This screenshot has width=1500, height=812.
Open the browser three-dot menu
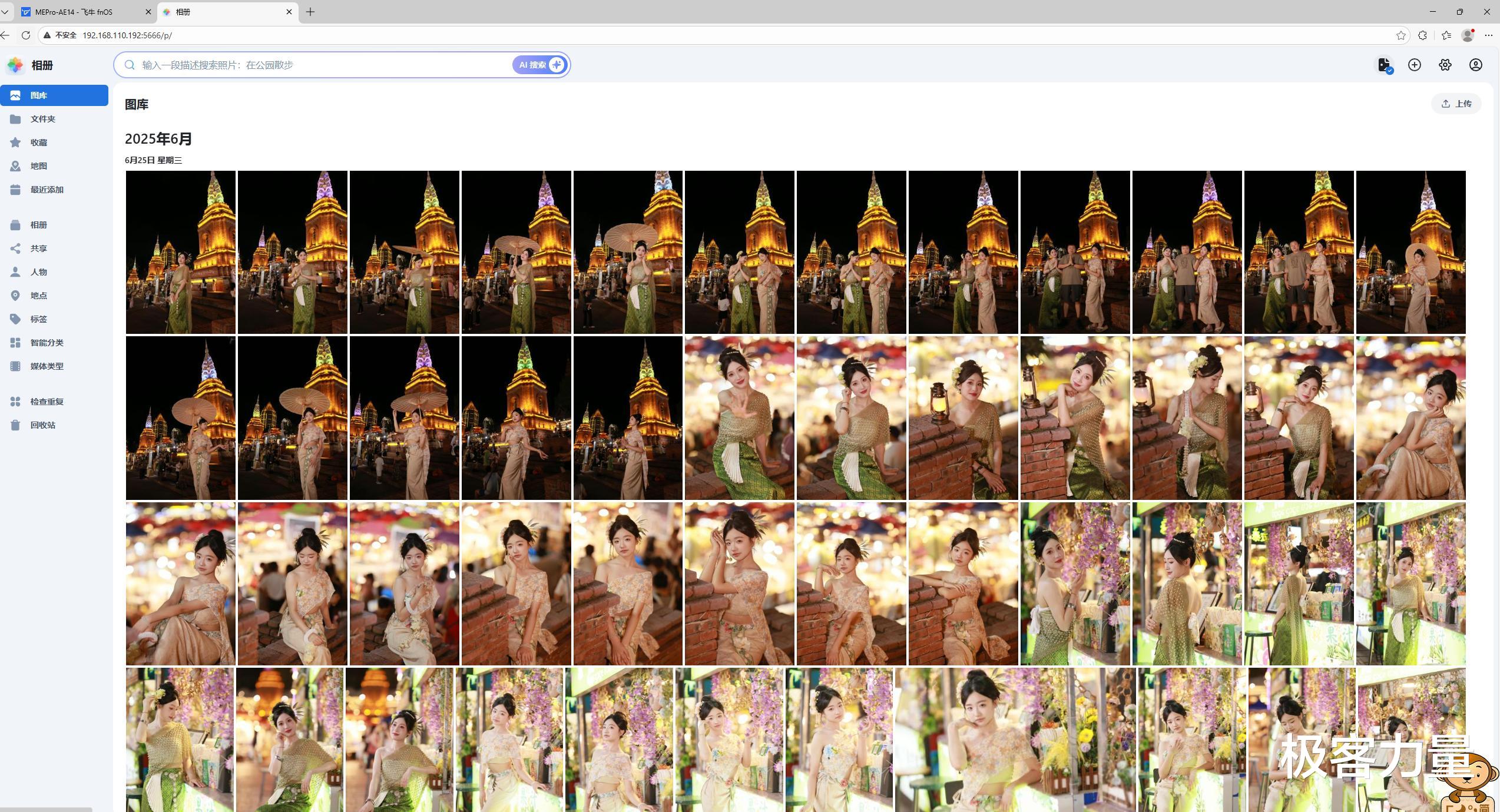(1489, 35)
